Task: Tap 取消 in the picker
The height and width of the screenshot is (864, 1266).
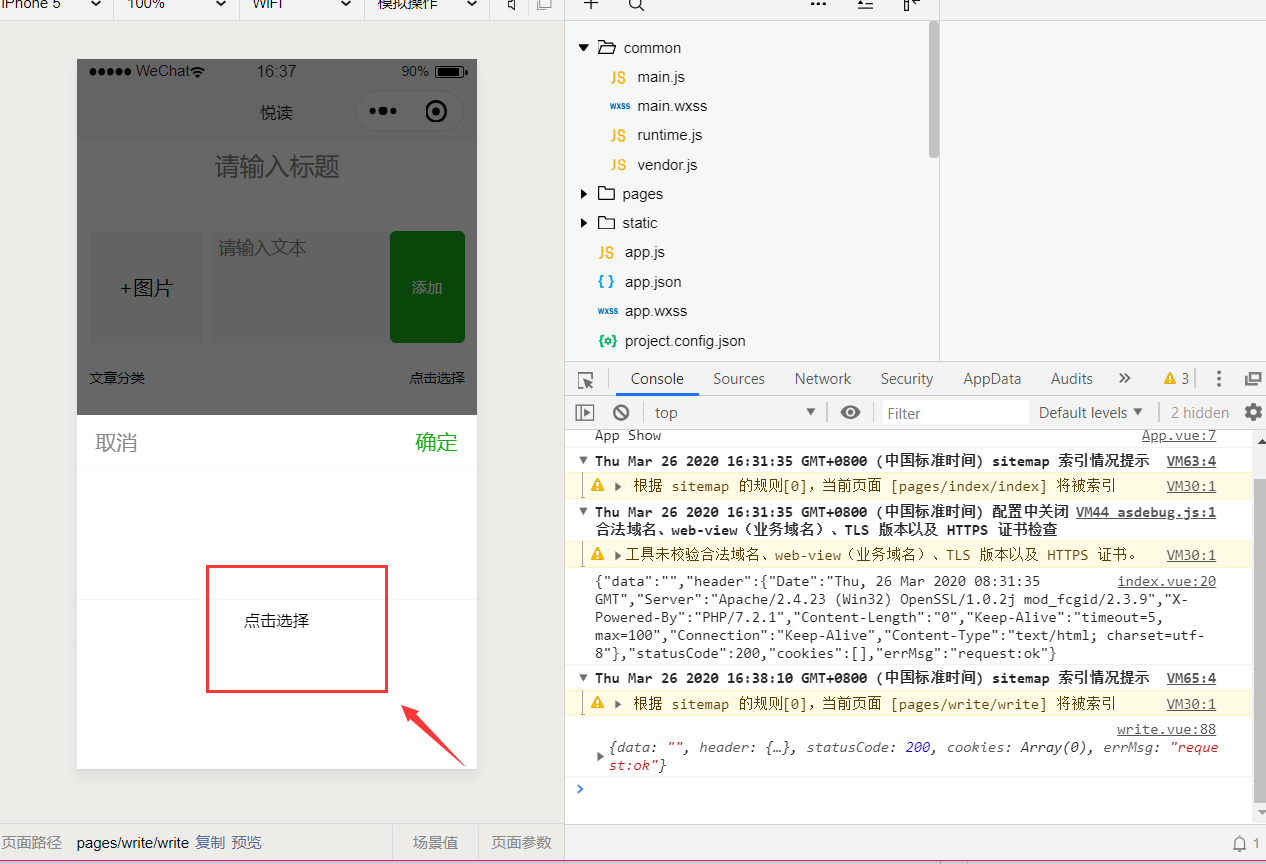Action: point(116,443)
